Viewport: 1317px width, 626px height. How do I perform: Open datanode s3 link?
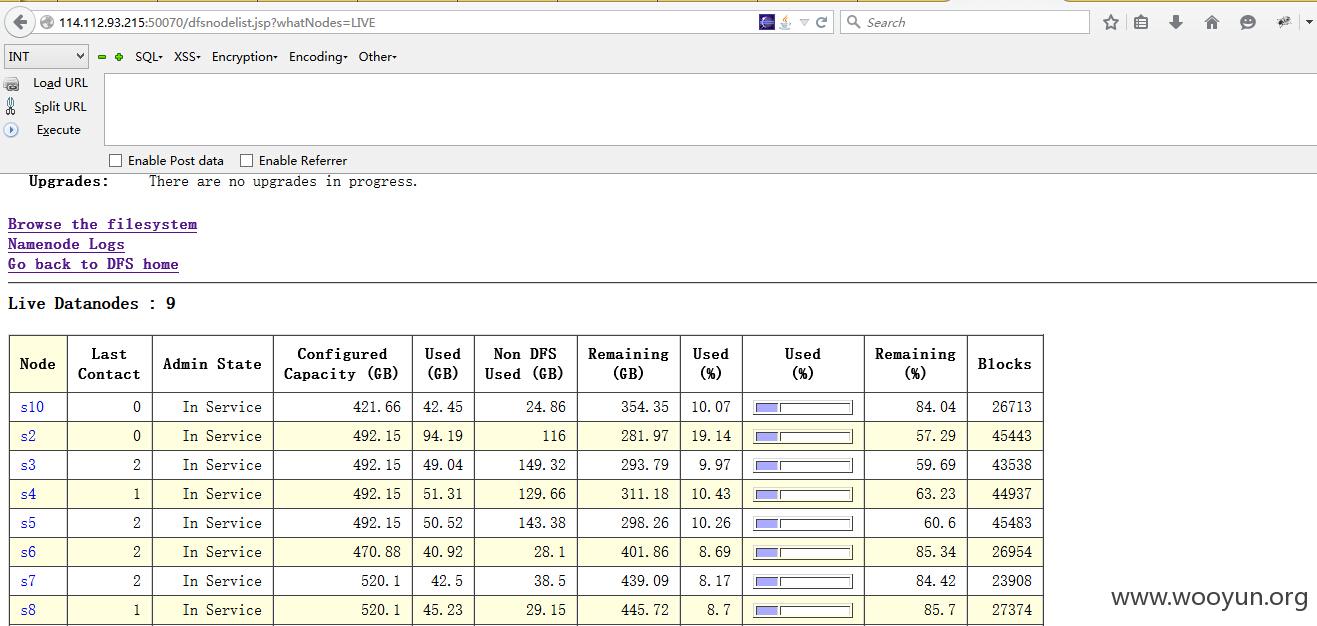(28, 465)
